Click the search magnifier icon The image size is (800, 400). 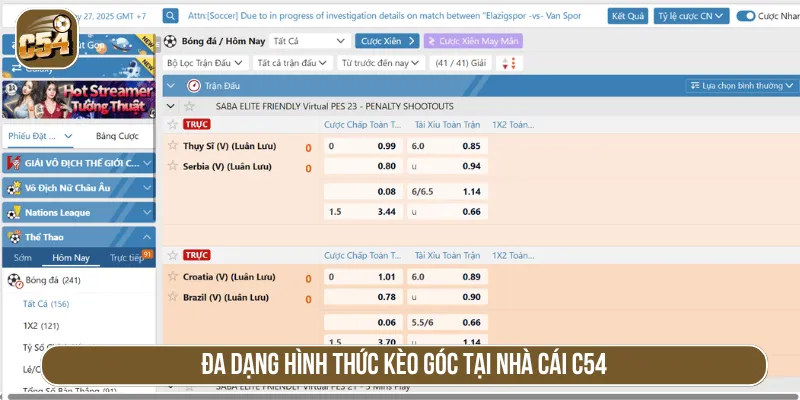pos(170,16)
